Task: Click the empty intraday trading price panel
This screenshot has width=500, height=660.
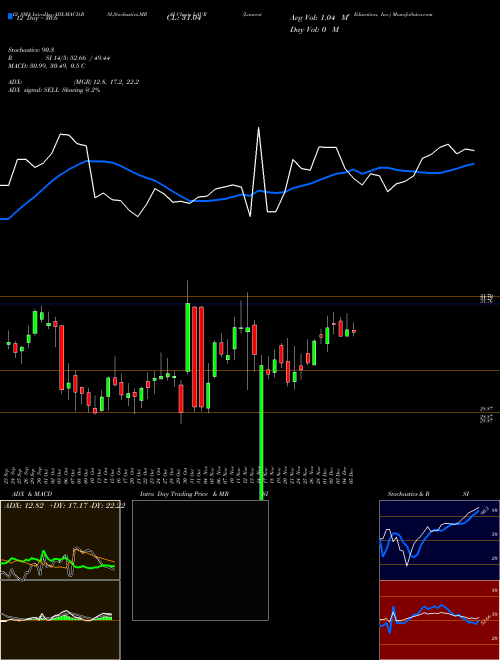Action: pyautogui.click(x=200, y=560)
